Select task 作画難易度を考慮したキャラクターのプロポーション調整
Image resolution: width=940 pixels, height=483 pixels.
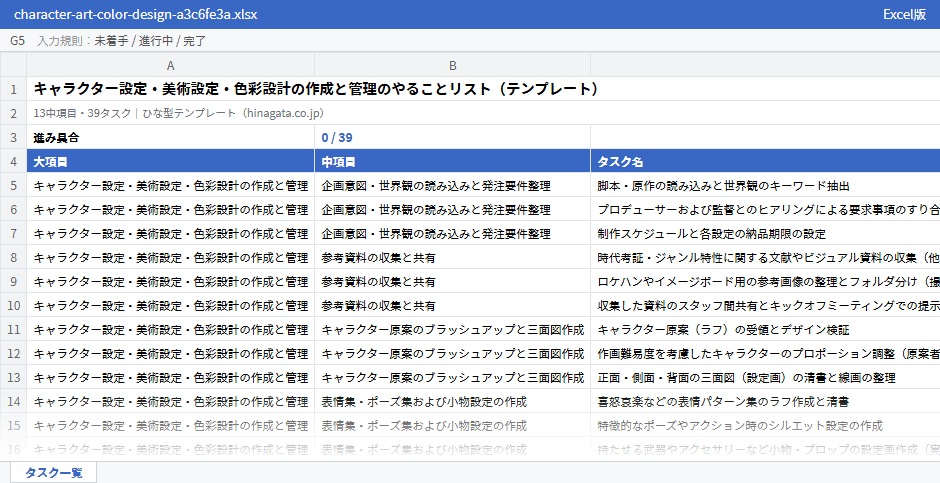[766, 353]
